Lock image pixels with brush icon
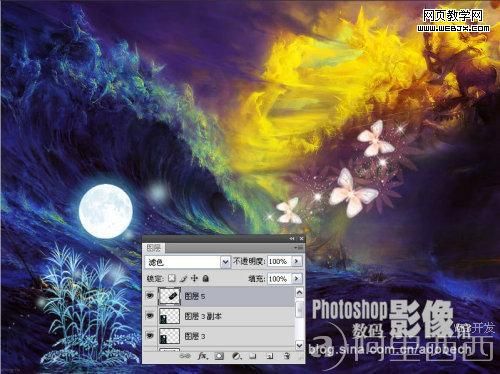Viewport: 500px width, 374px height. tap(183, 278)
